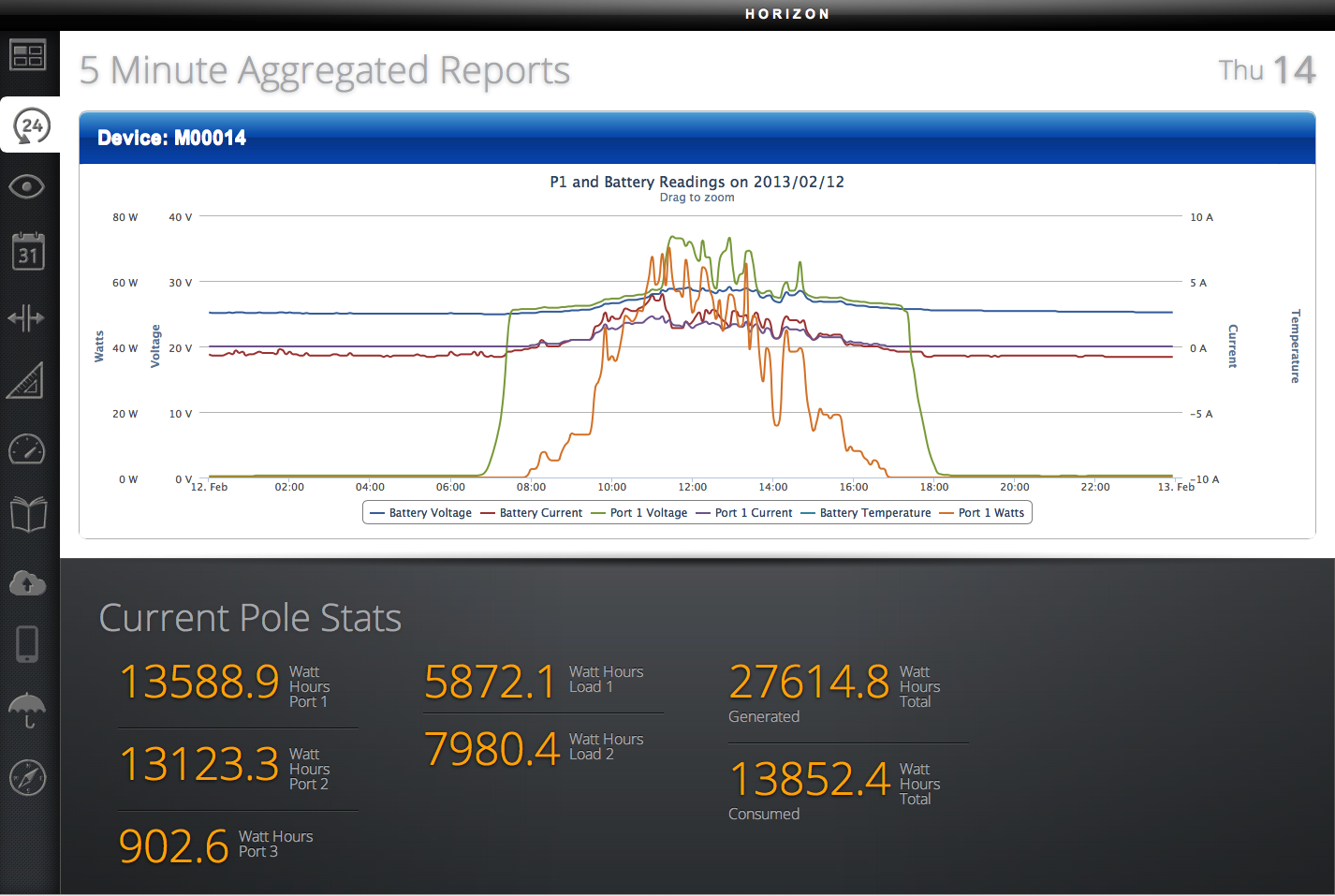The image size is (1335, 896).
Task: Click the '06:00' time axis label
Action: pos(450,487)
